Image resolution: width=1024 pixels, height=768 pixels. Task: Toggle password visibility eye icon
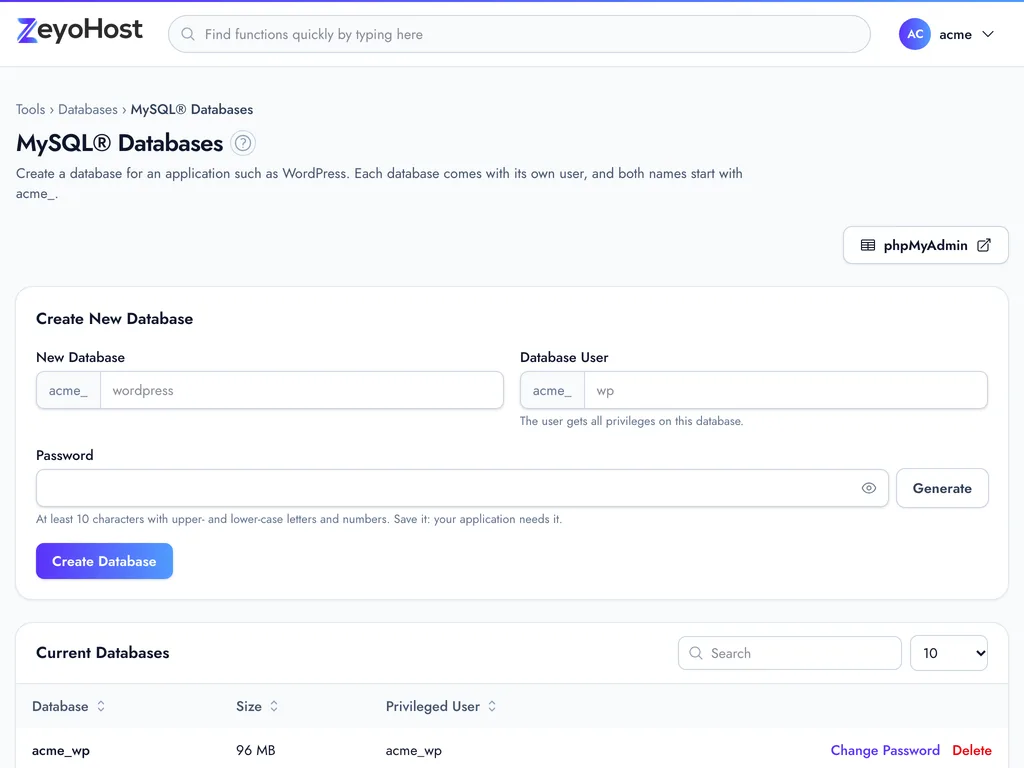click(869, 488)
